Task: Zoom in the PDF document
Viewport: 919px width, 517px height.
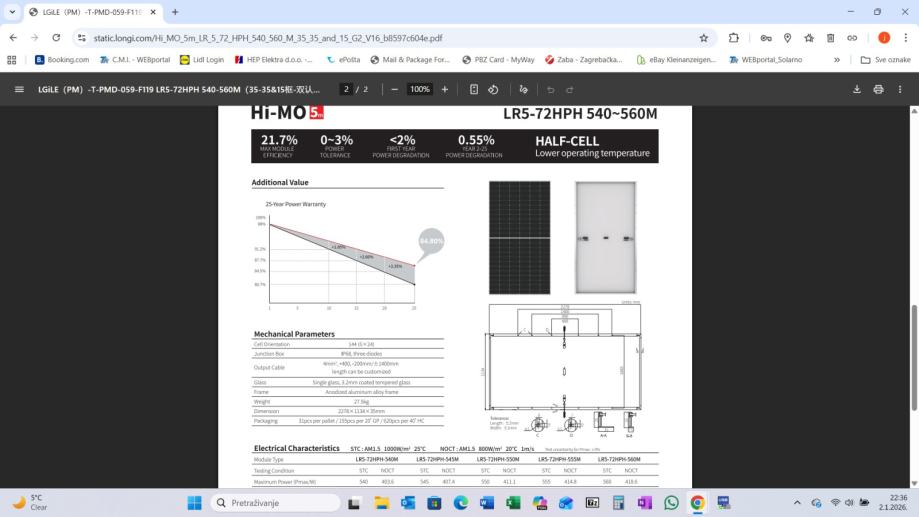Action: (x=445, y=89)
